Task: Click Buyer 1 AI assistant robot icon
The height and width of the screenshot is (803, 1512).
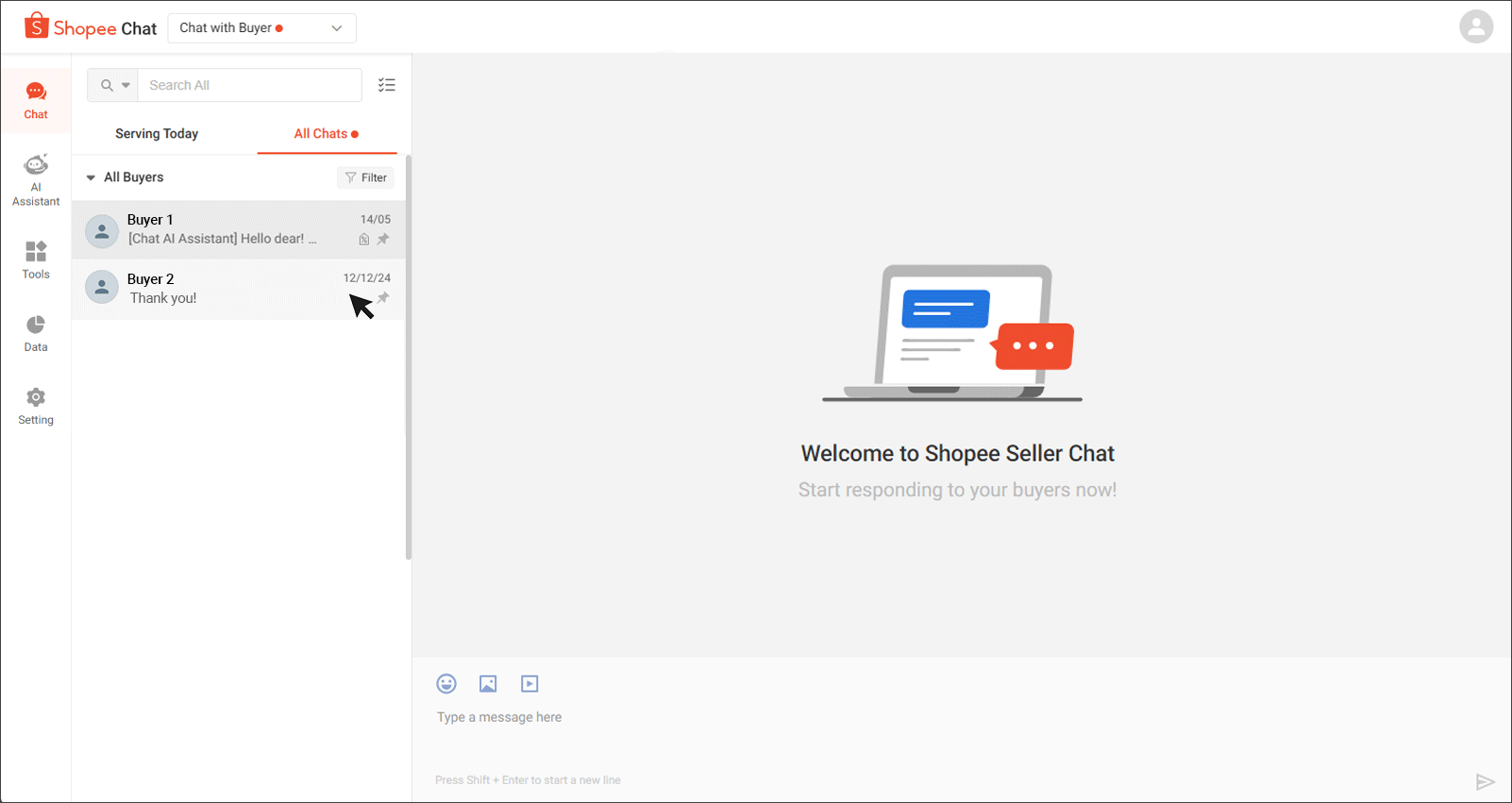Action: click(364, 239)
